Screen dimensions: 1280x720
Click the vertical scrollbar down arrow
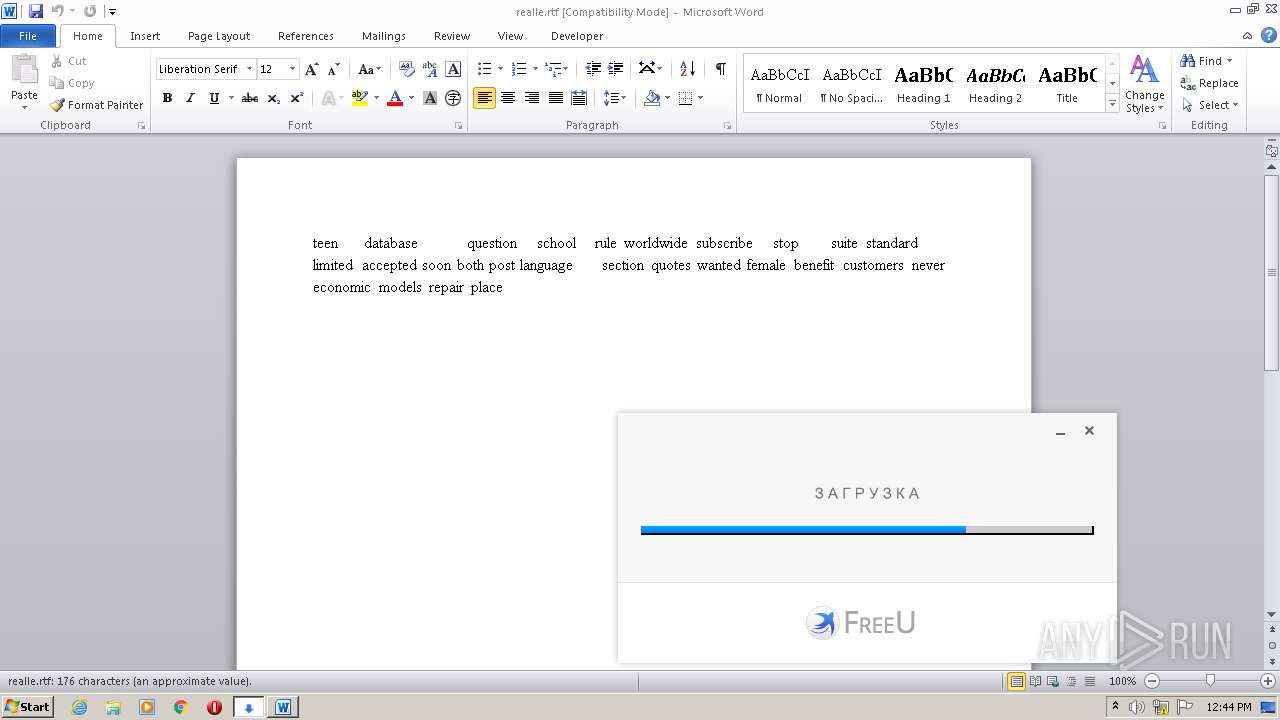[1272, 614]
